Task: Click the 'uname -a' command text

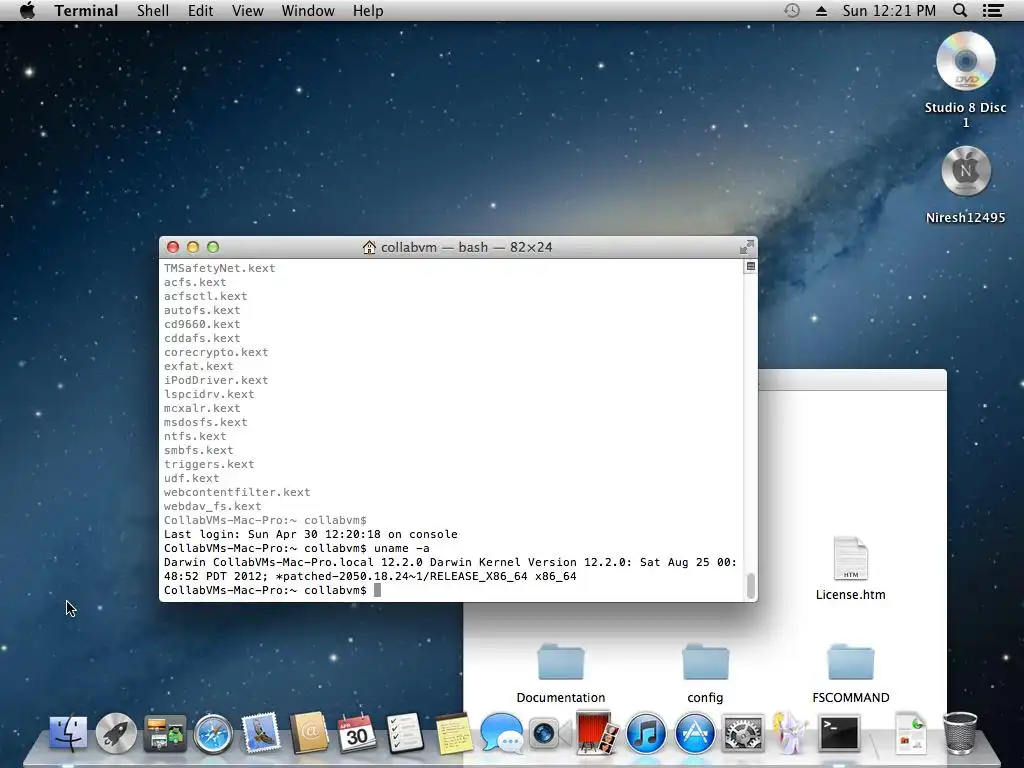Action: coord(402,549)
